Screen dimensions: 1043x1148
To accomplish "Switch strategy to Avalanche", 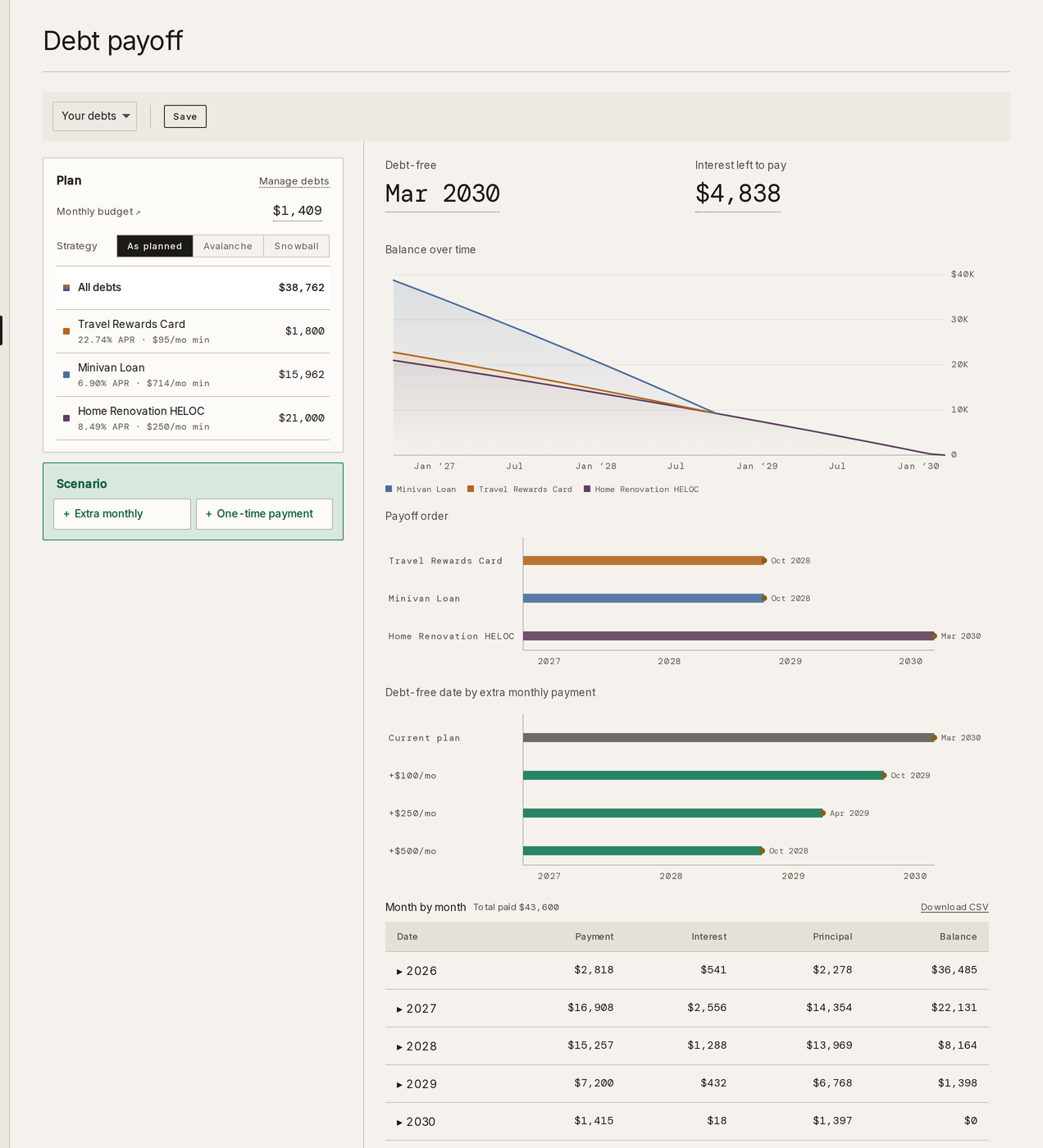I will pos(228,246).
